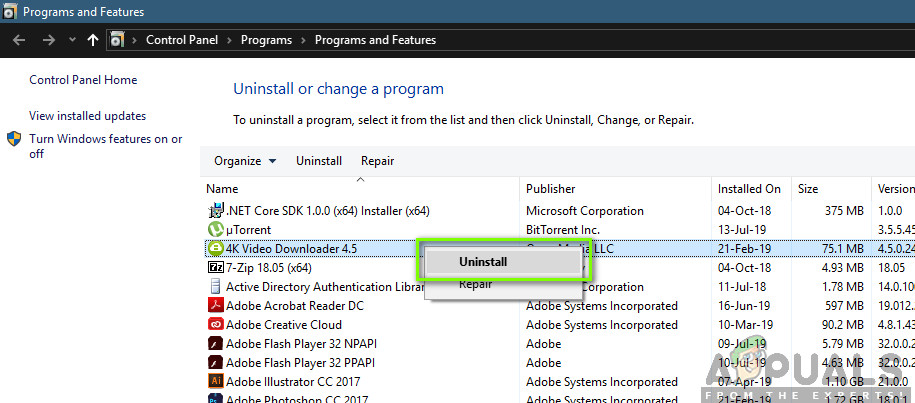This screenshot has width=915, height=403.
Task: Open Control Panel Home link
Action: click(83, 80)
